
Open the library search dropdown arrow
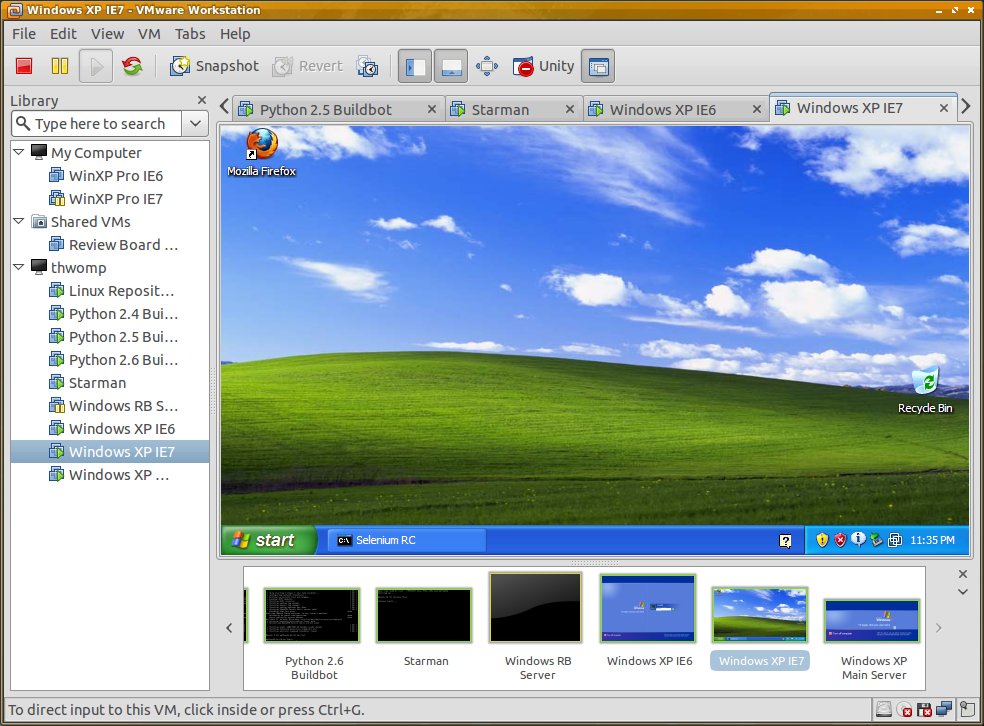coord(196,124)
